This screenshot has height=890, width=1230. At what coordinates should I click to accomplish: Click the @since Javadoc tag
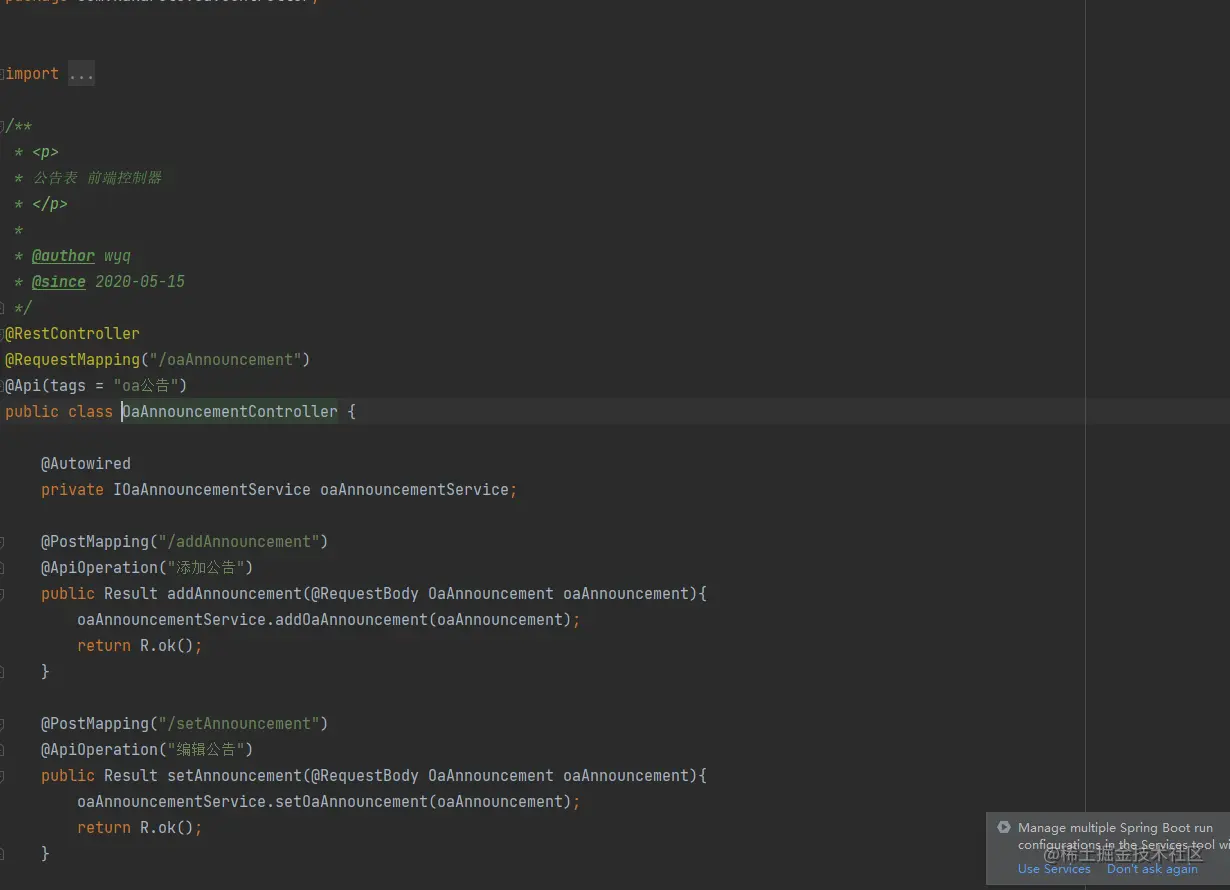(59, 282)
